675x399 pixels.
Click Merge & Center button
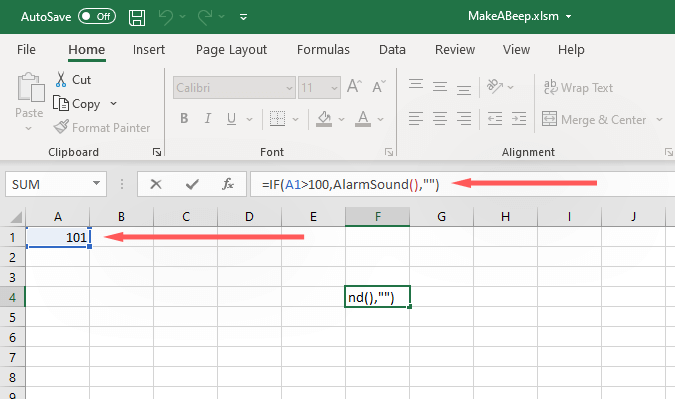click(x=594, y=119)
